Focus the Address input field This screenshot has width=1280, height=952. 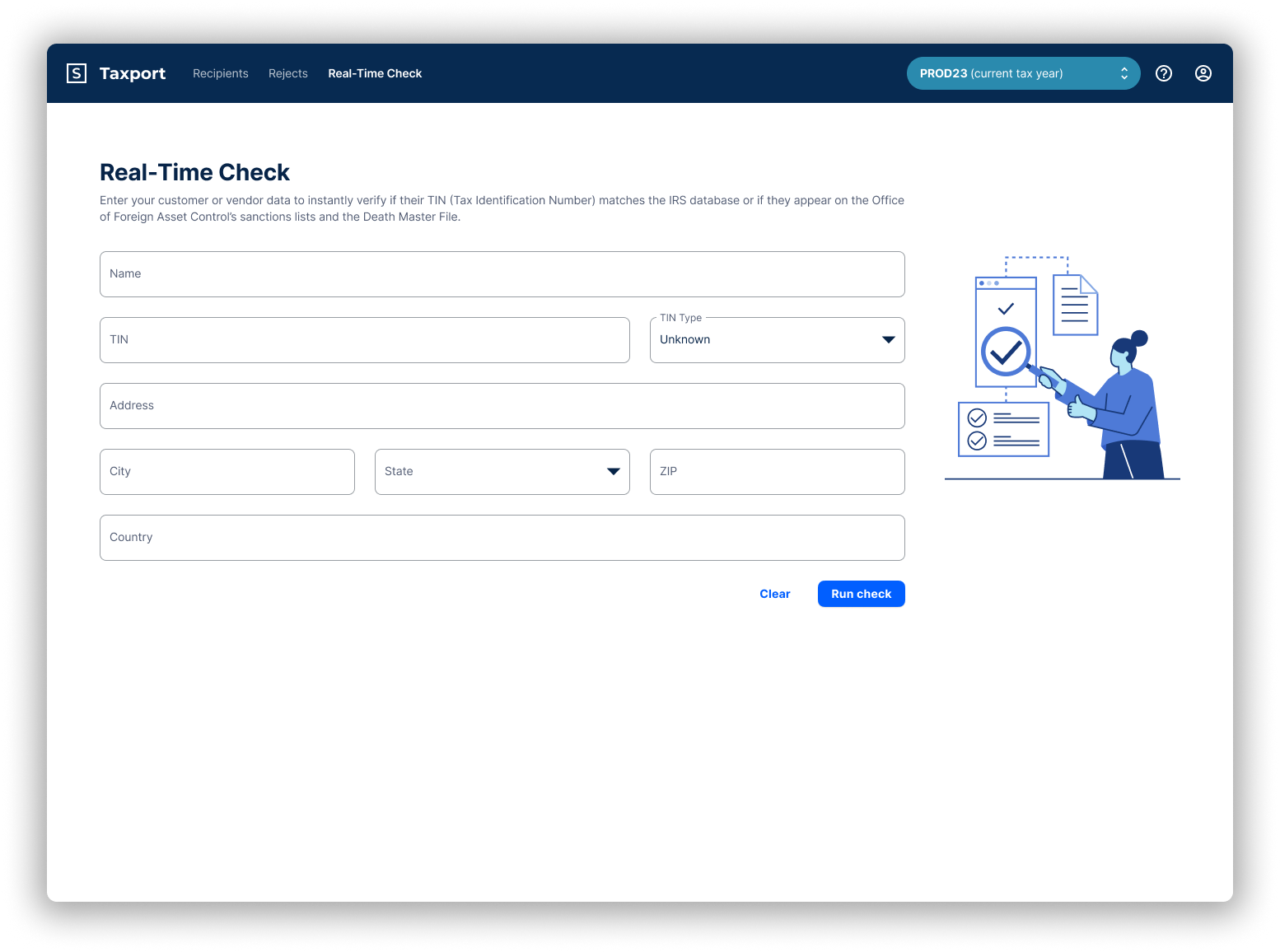[x=502, y=406]
